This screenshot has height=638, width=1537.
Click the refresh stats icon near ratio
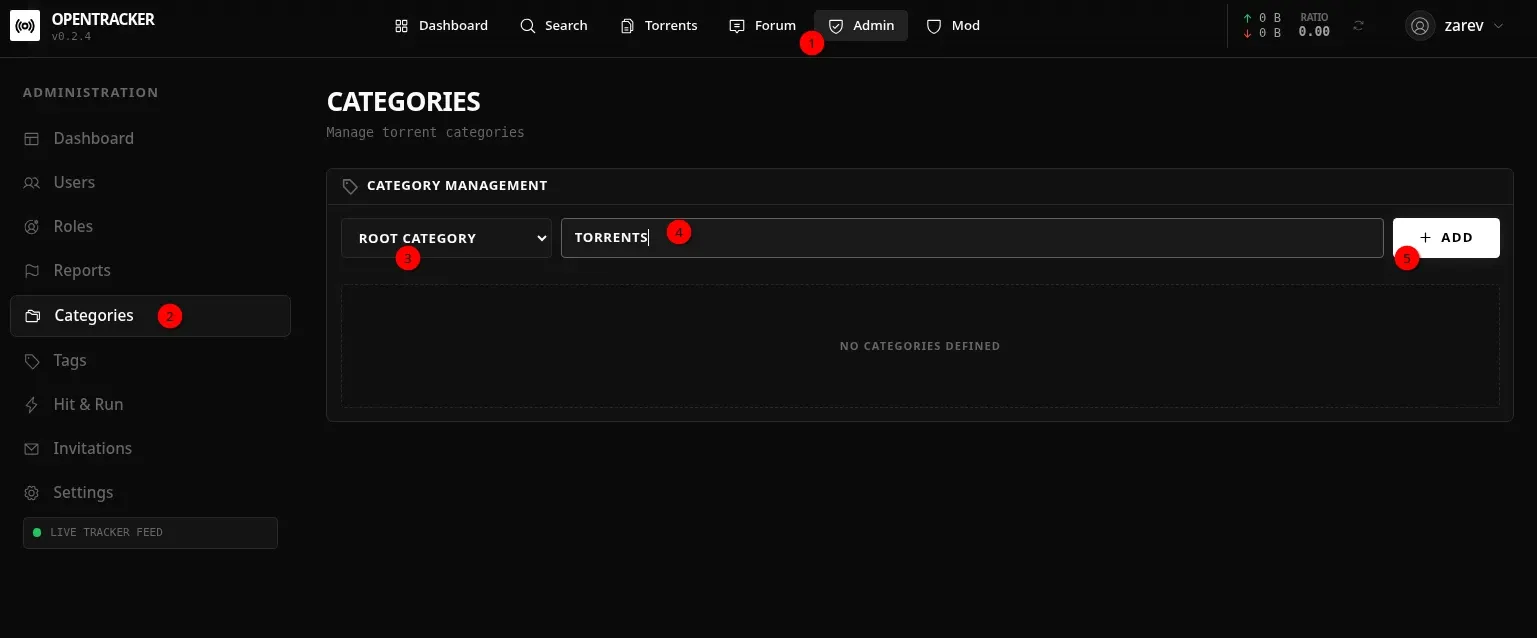click(1358, 26)
